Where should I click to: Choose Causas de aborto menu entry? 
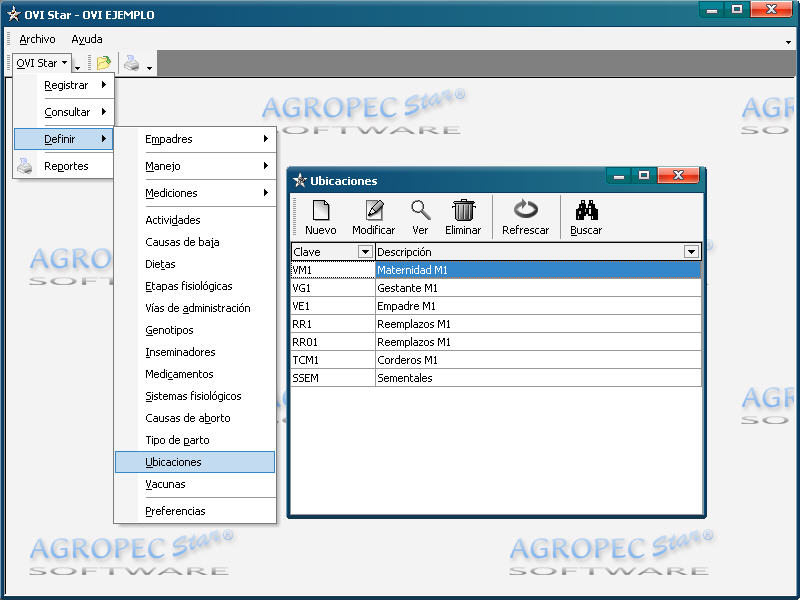click(194, 417)
